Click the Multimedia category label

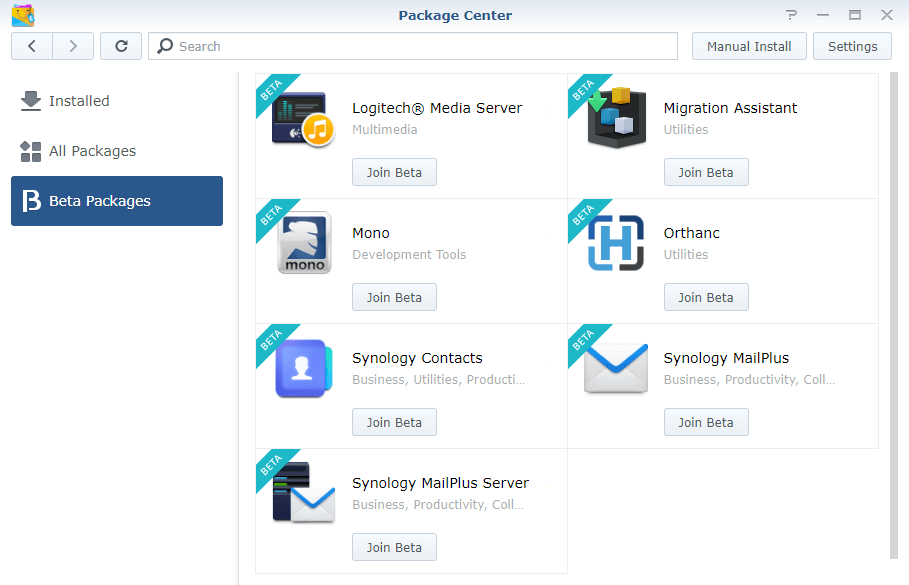point(385,129)
